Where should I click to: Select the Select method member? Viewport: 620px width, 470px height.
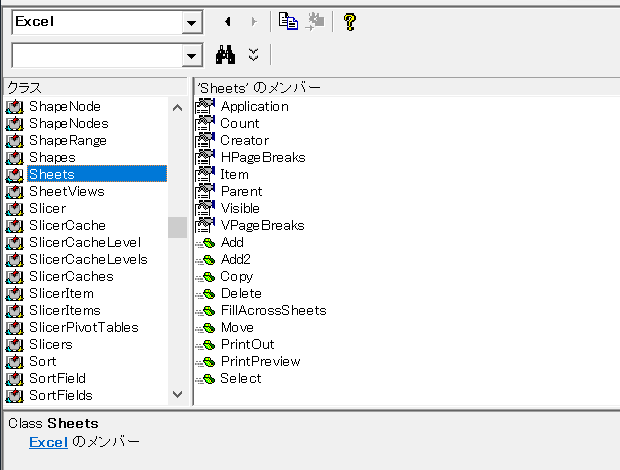point(240,378)
